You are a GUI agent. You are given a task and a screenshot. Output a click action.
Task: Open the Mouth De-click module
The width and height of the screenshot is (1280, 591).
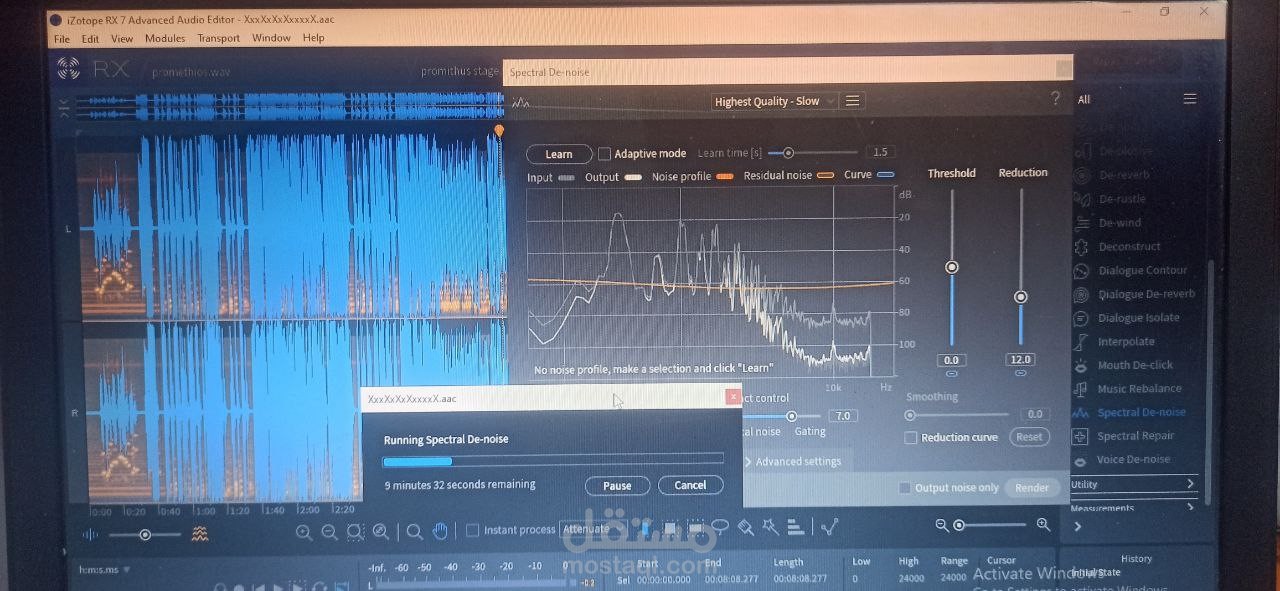pos(1135,366)
